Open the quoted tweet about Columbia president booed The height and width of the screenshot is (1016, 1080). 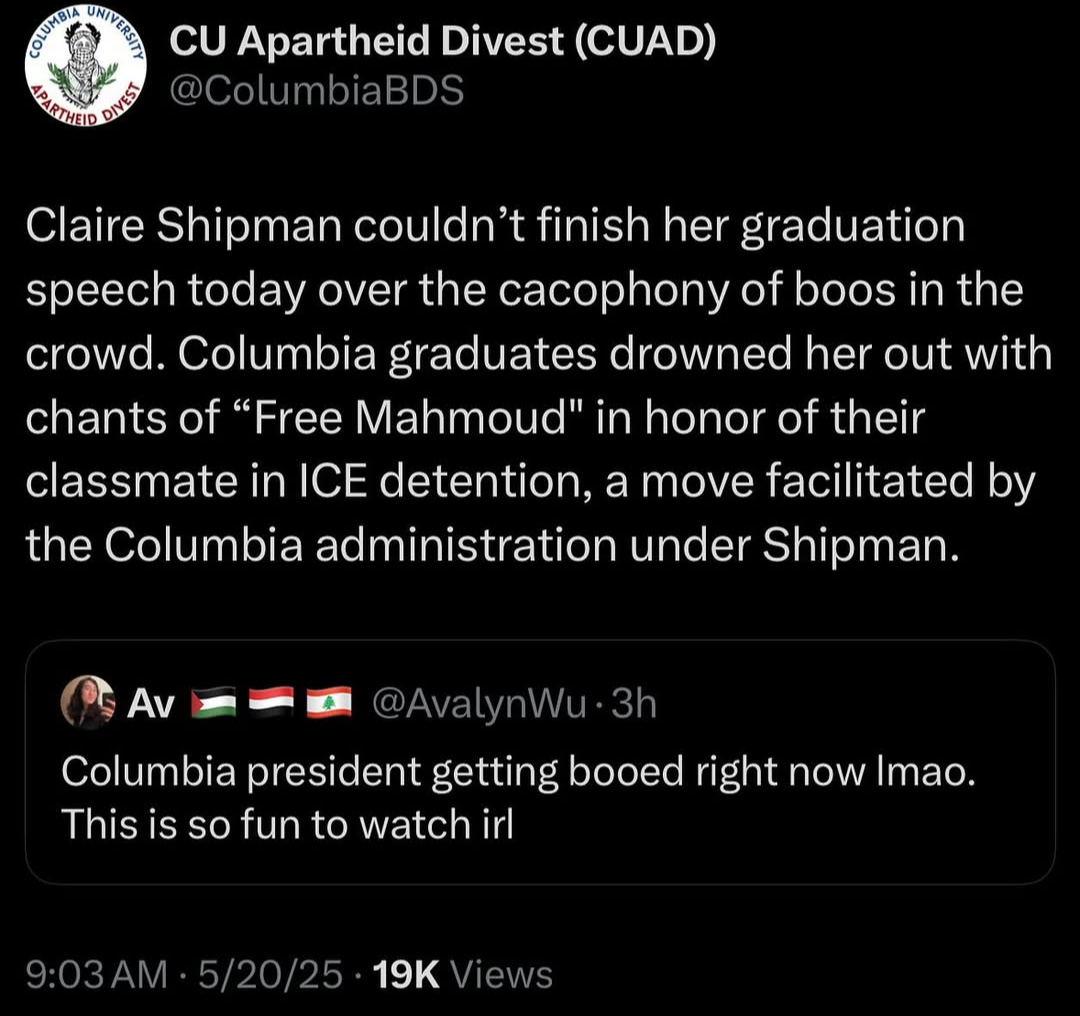(540, 790)
